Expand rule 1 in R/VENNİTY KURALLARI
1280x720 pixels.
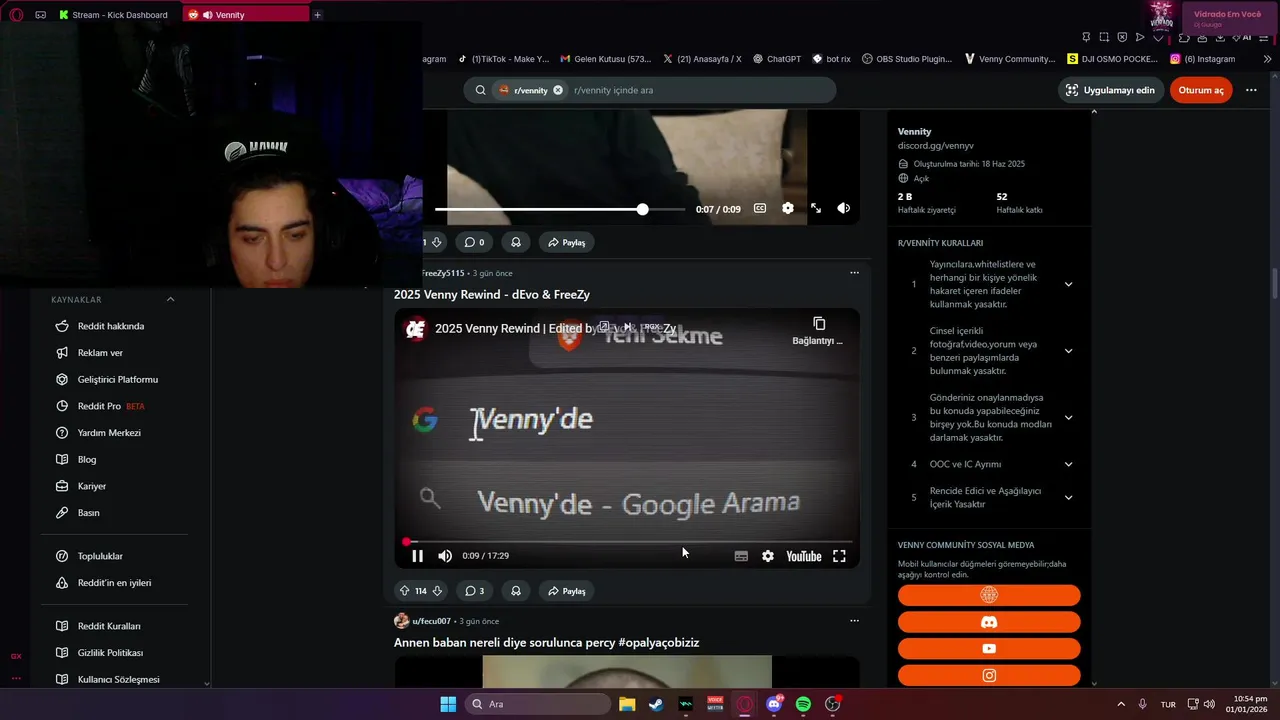[1068, 284]
